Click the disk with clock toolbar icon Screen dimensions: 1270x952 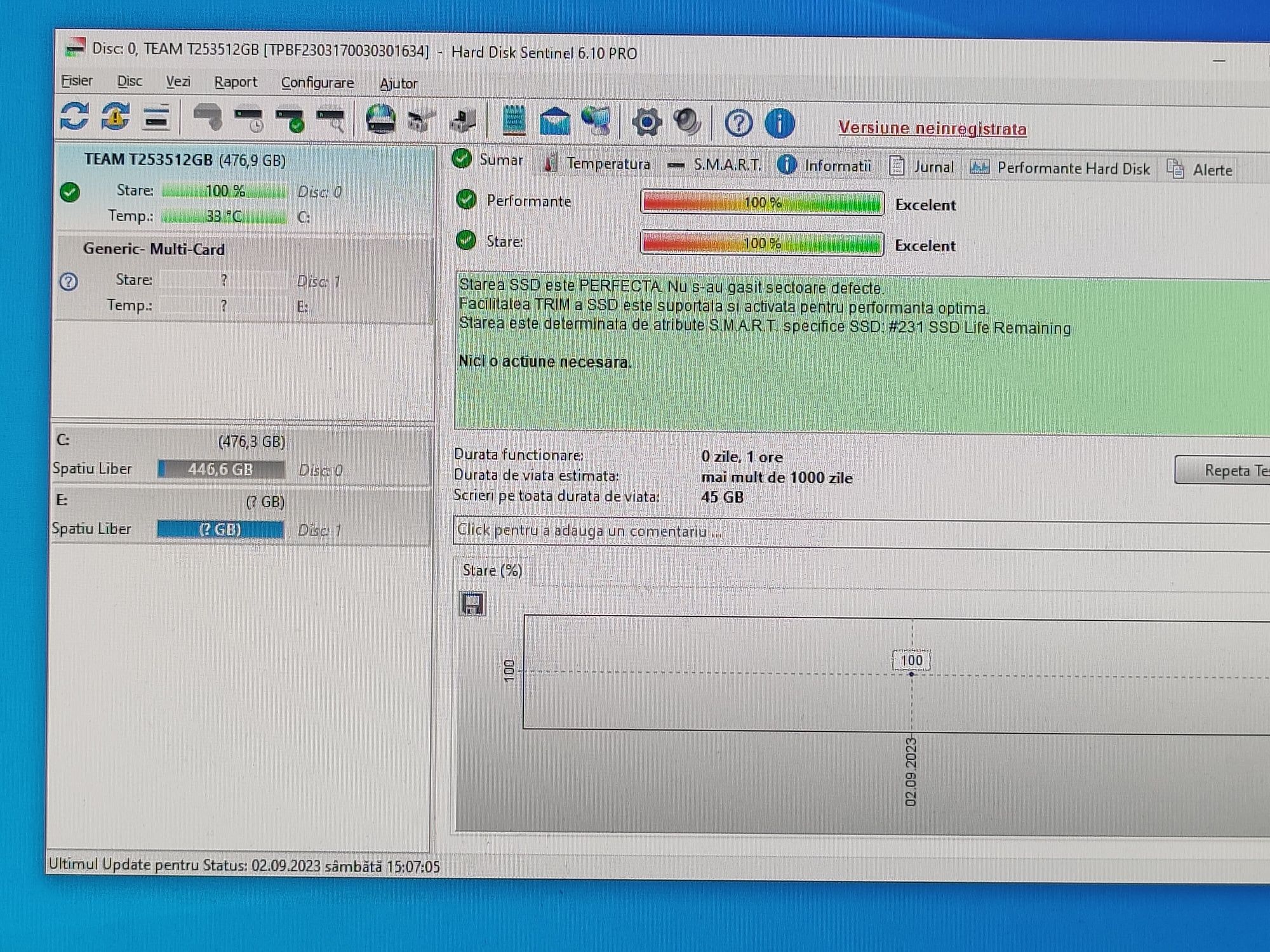pos(250,119)
